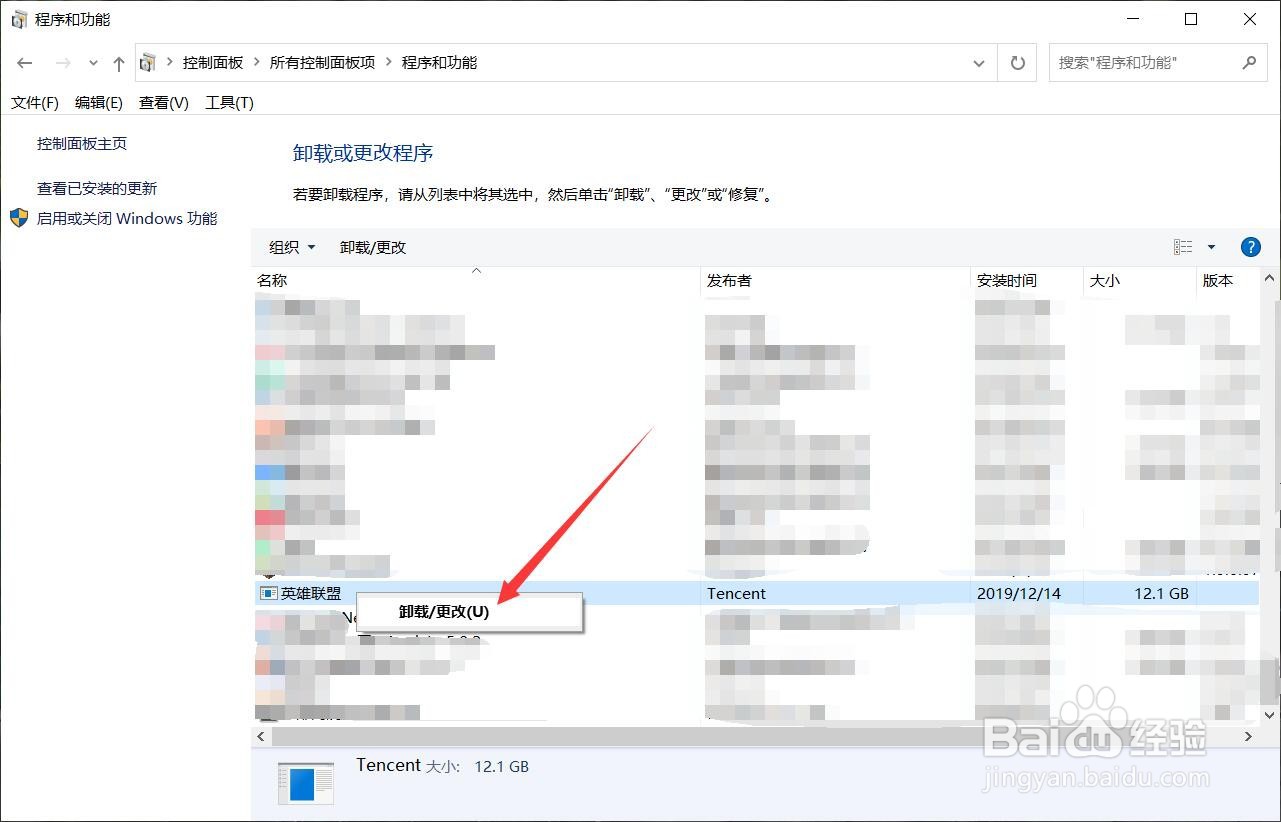Open 控制面板主页 link
This screenshot has width=1281, height=822.
[x=82, y=144]
